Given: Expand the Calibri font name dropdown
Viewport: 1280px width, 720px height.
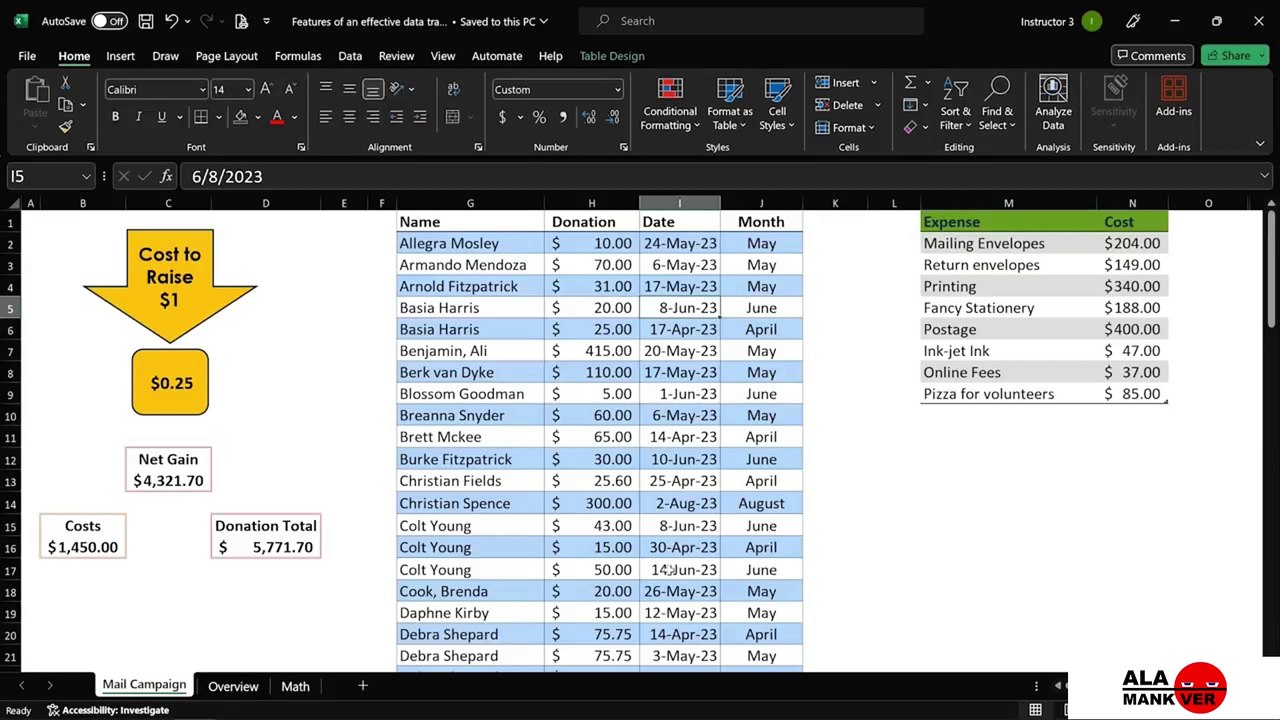Looking at the screenshot, I should point(202,90).
